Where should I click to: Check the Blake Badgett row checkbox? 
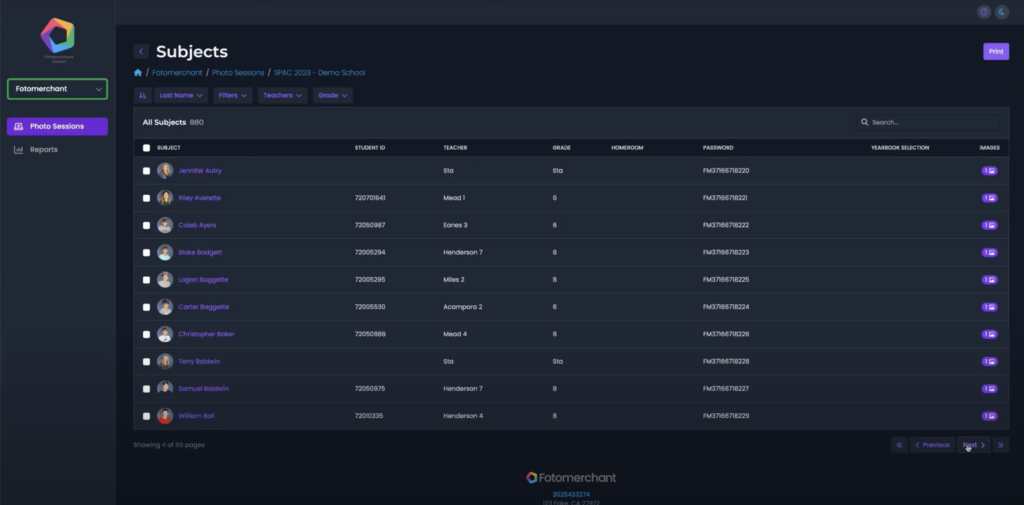[146, 253]
